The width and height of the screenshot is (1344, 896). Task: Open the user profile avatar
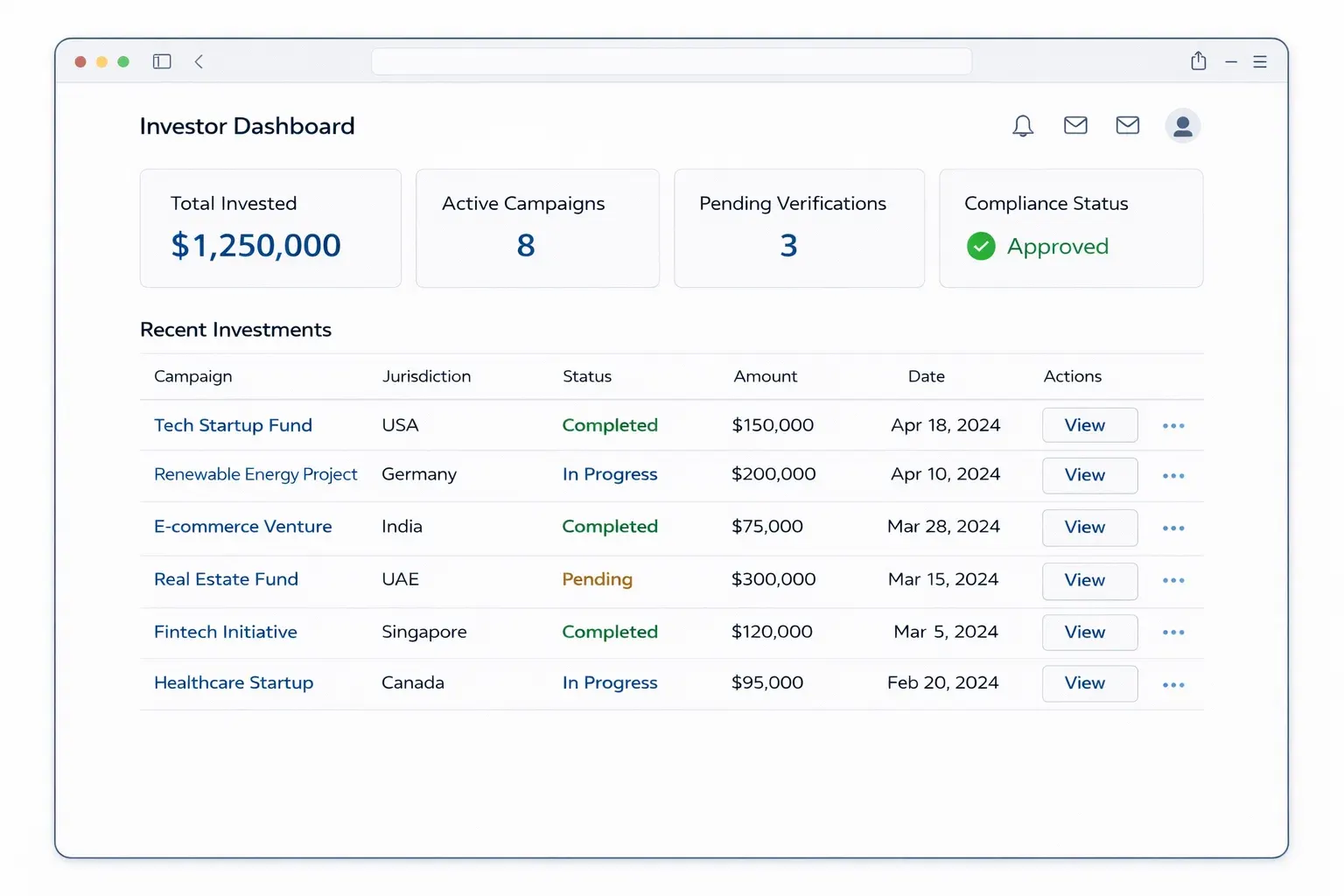click(x=1182, y=125)
